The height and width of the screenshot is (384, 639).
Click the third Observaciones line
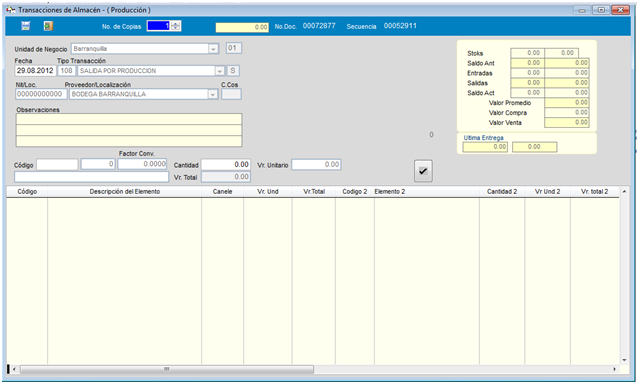(129, 141)
